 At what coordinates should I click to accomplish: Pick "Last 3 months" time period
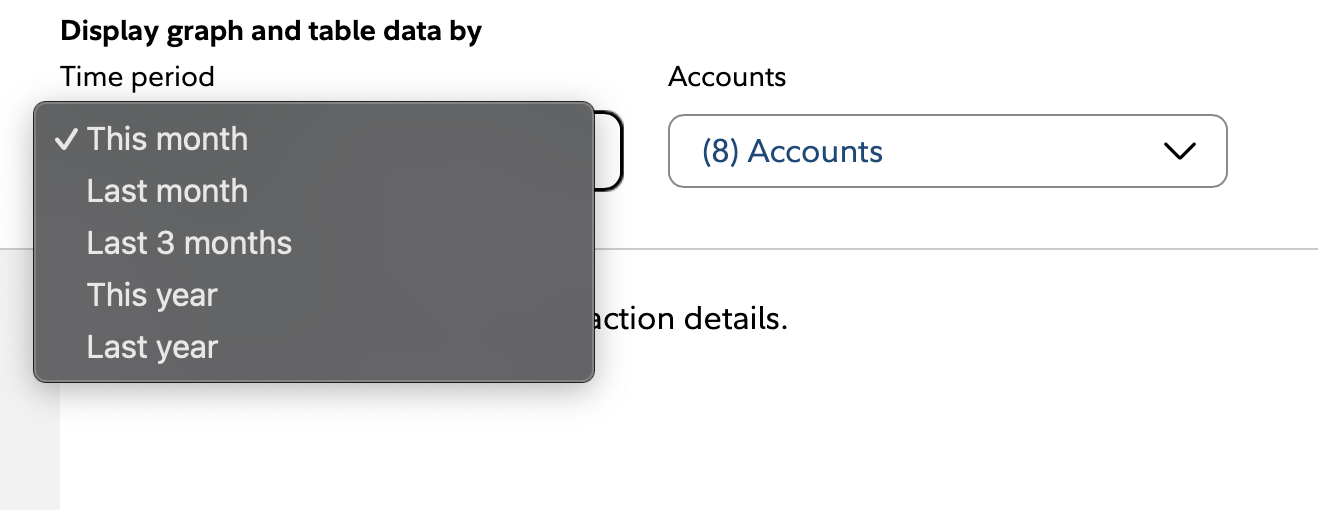(189, 243)
